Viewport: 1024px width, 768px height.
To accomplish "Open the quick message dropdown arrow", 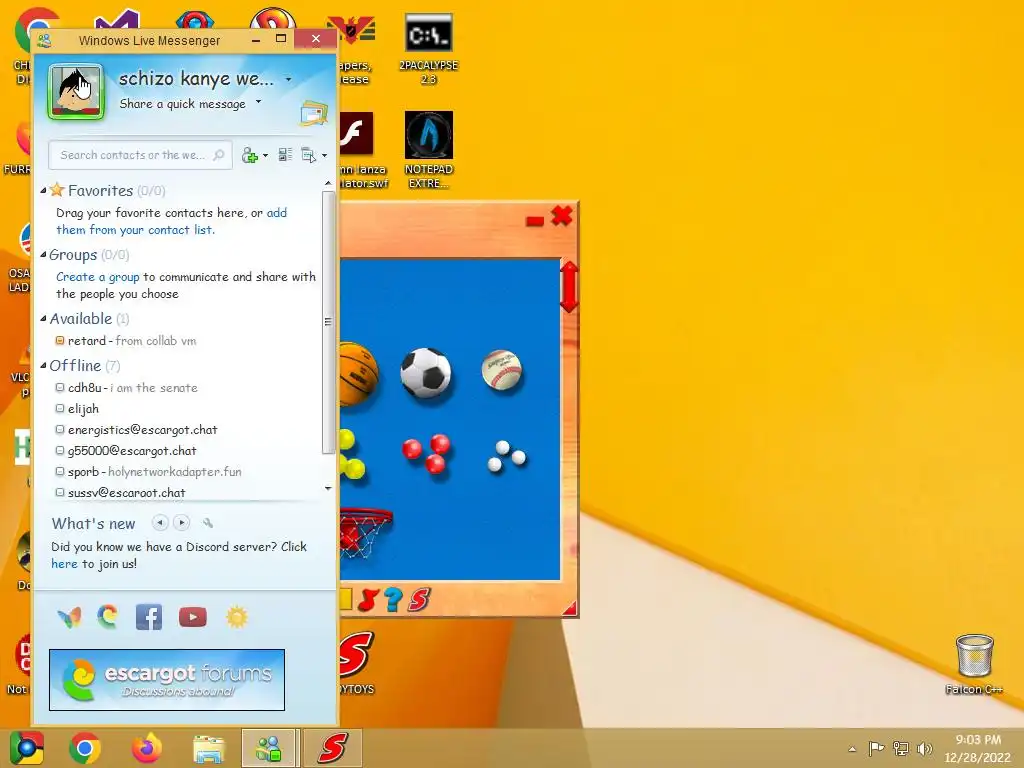I will pyautogui.click(x=259, y=102).
